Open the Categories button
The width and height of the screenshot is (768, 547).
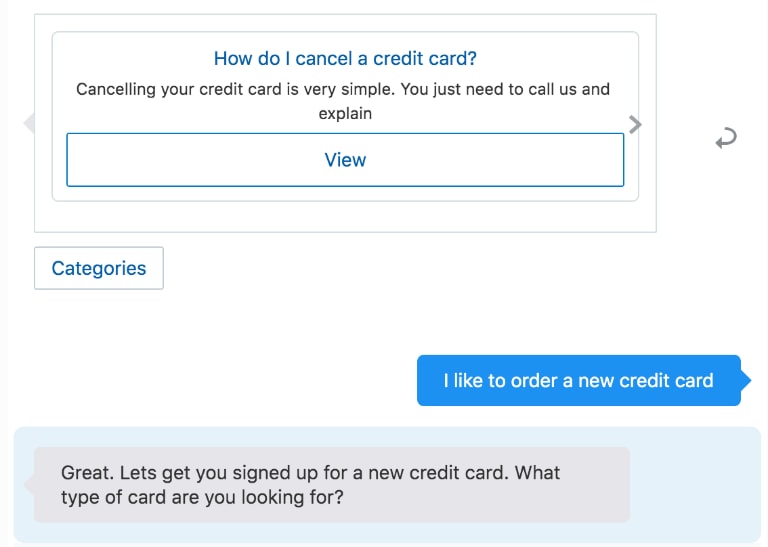[x=99, y=268]
